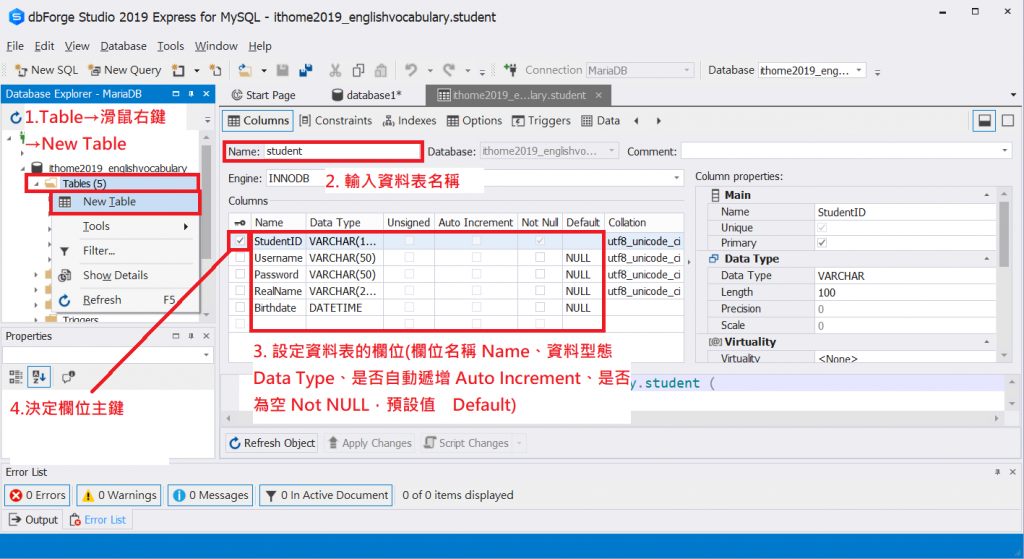This screenshot has width=1024, height=559.
Task: Click the Save All icon
Action: click(x=305, y=70)
